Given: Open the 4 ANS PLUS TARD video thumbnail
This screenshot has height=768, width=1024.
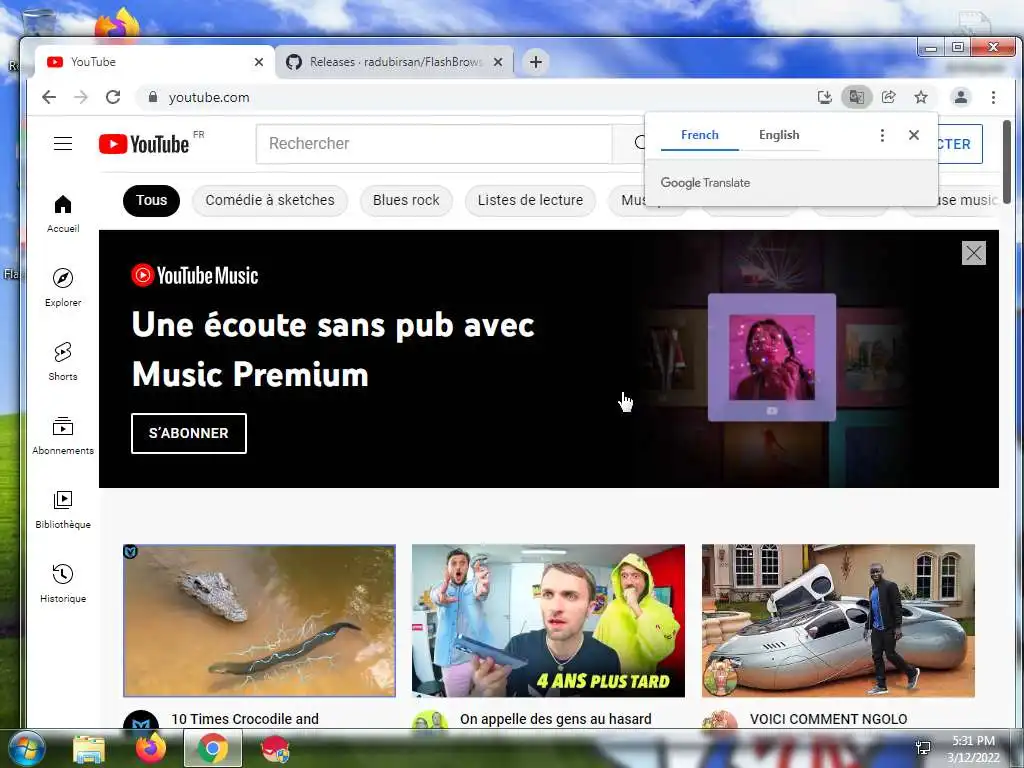Looking at the screenshot, I should click(x=549, y=620).
